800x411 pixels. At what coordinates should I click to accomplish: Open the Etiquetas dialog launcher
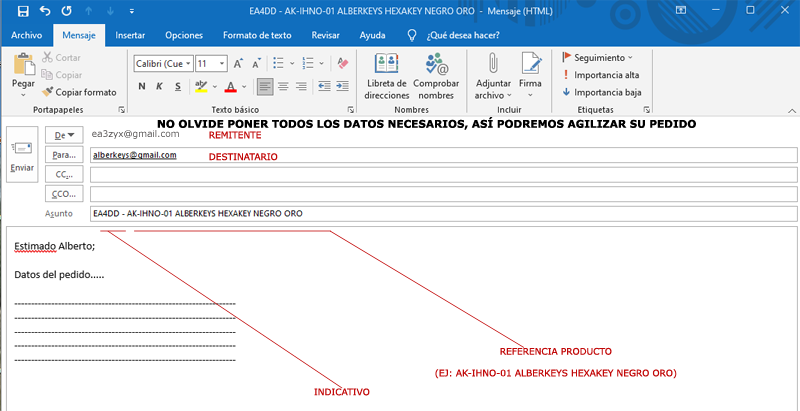646,109
